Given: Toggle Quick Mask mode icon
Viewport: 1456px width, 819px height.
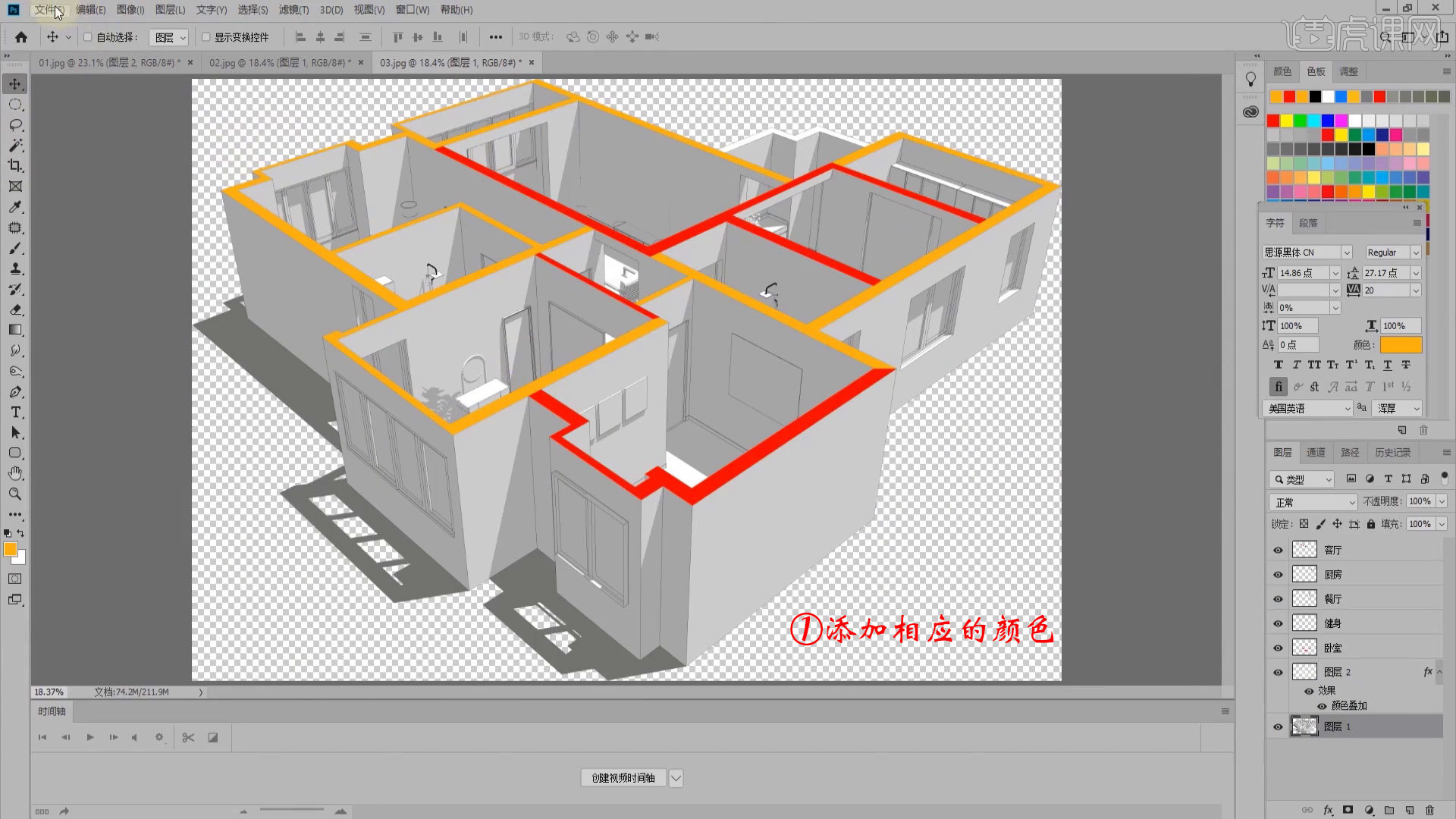Looking at the screenshot, I should 15,579.
